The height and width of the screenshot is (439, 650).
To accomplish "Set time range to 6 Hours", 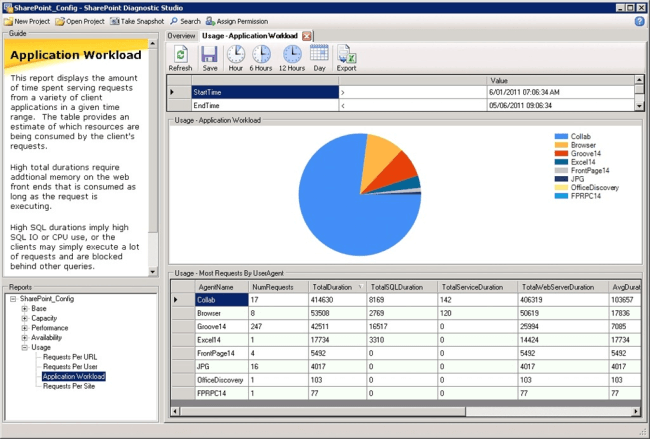I will 261,58.
